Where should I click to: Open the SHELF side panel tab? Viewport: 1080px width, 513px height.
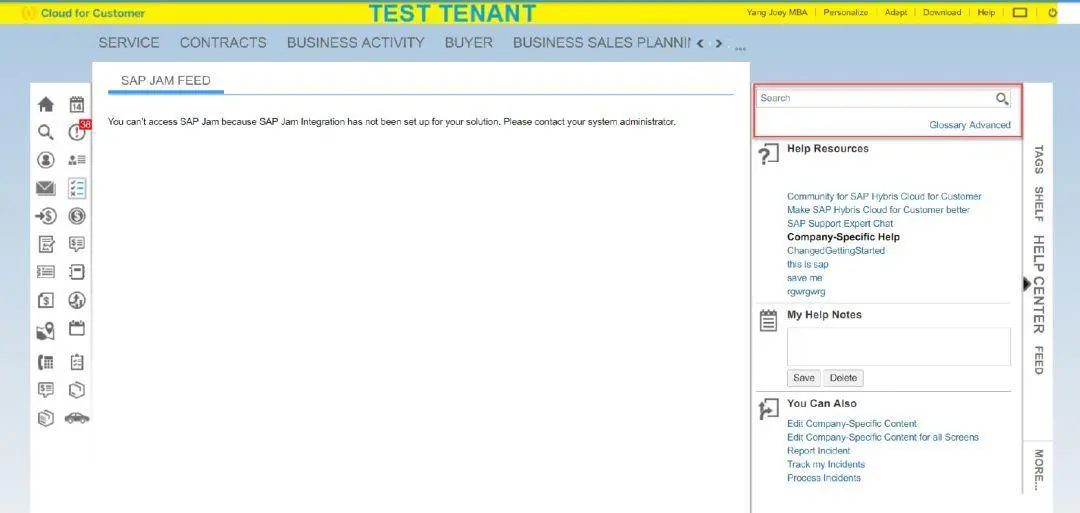point(1038,204)
